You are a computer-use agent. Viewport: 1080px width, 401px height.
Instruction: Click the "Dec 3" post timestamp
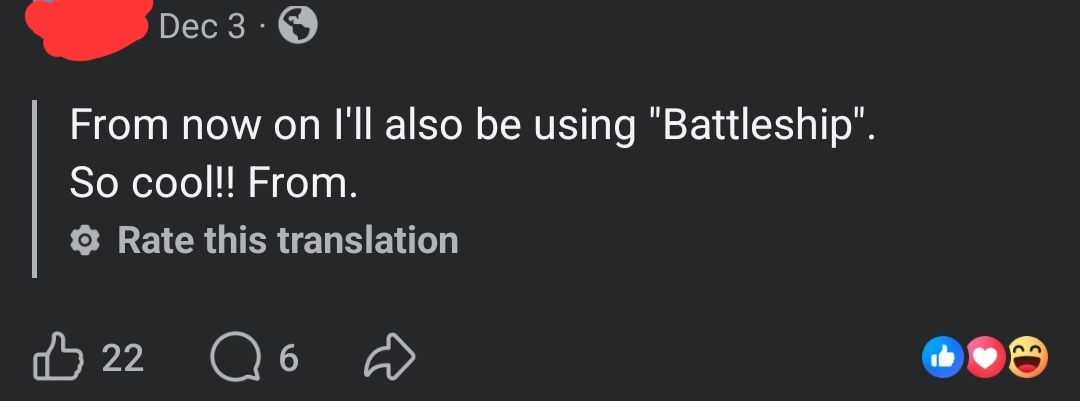pyautogui.click(x=201, y=27)
